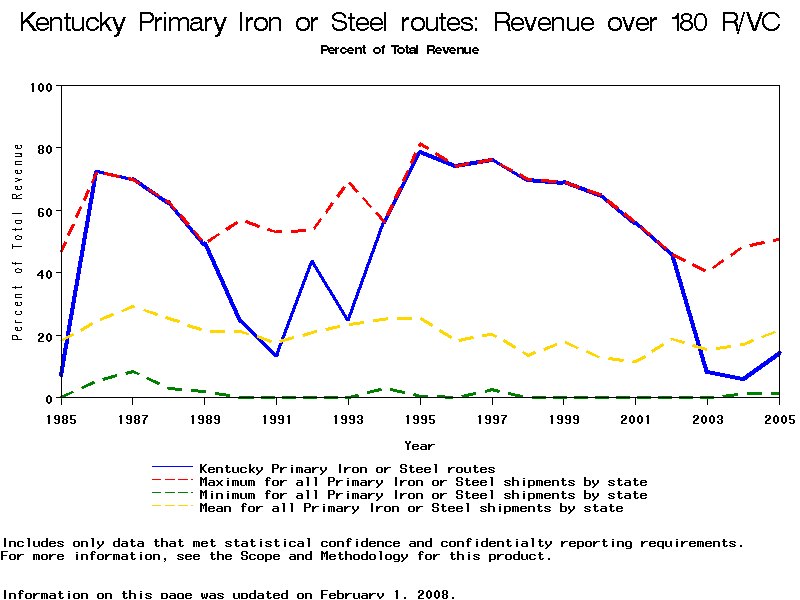This screenshot has width=800, height=600.
Task: Click the "Year" x-axis title
Action: 419,445
